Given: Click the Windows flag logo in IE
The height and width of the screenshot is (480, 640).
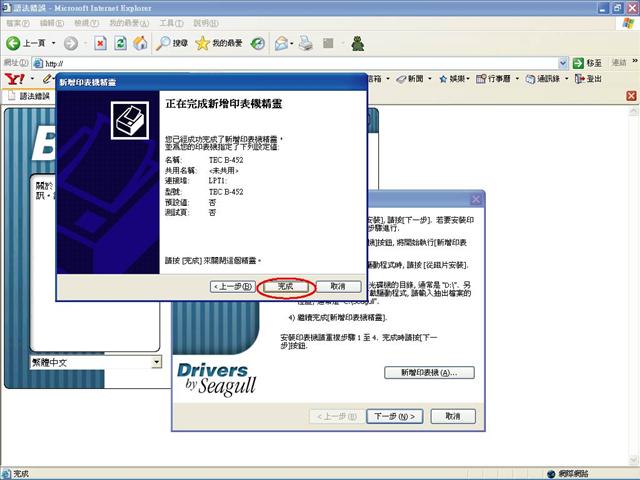Looking at the screenshot, I should tap(628, 23).
